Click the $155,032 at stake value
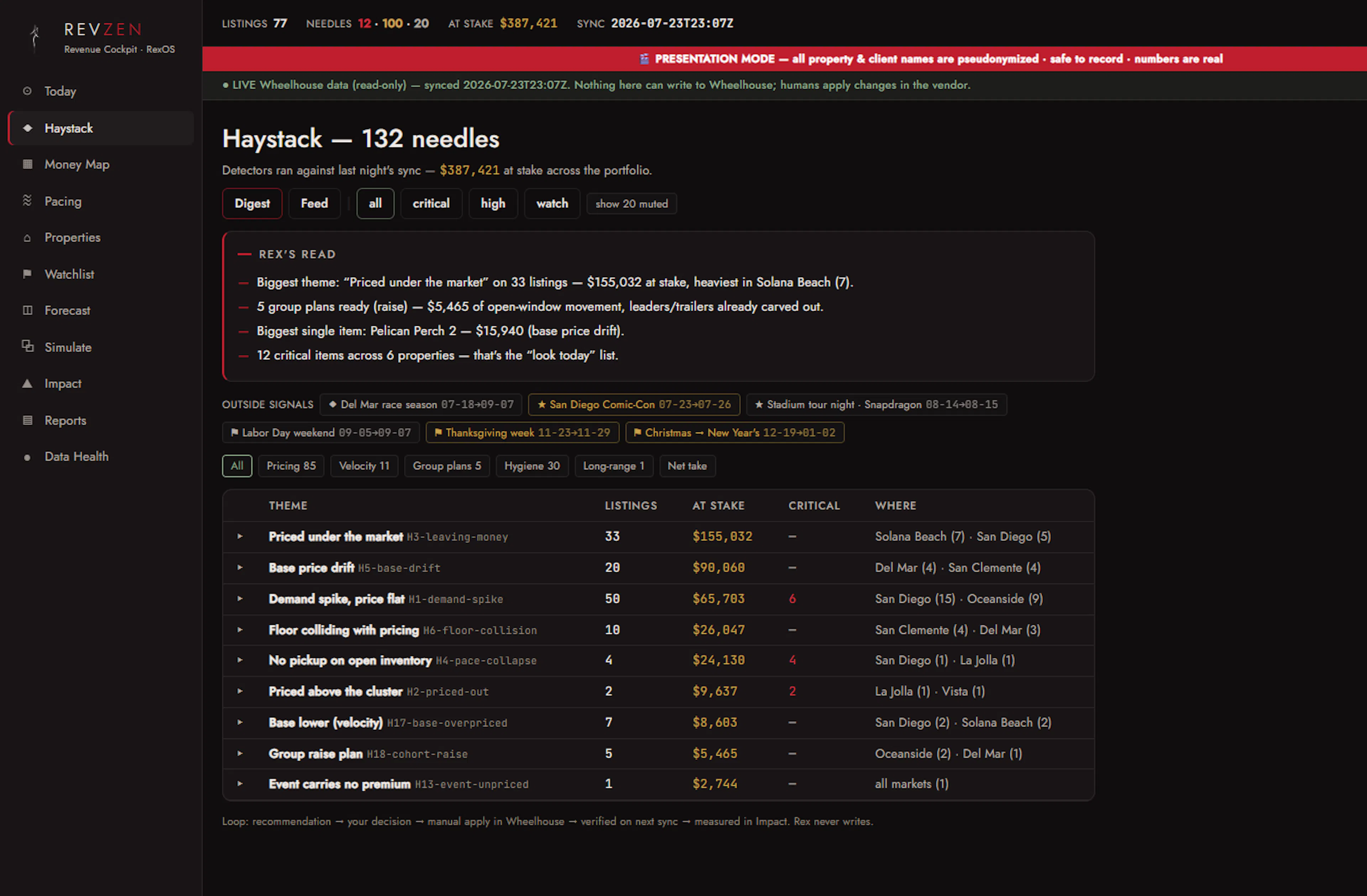1367x896 pixels. [x=722, y=537]
